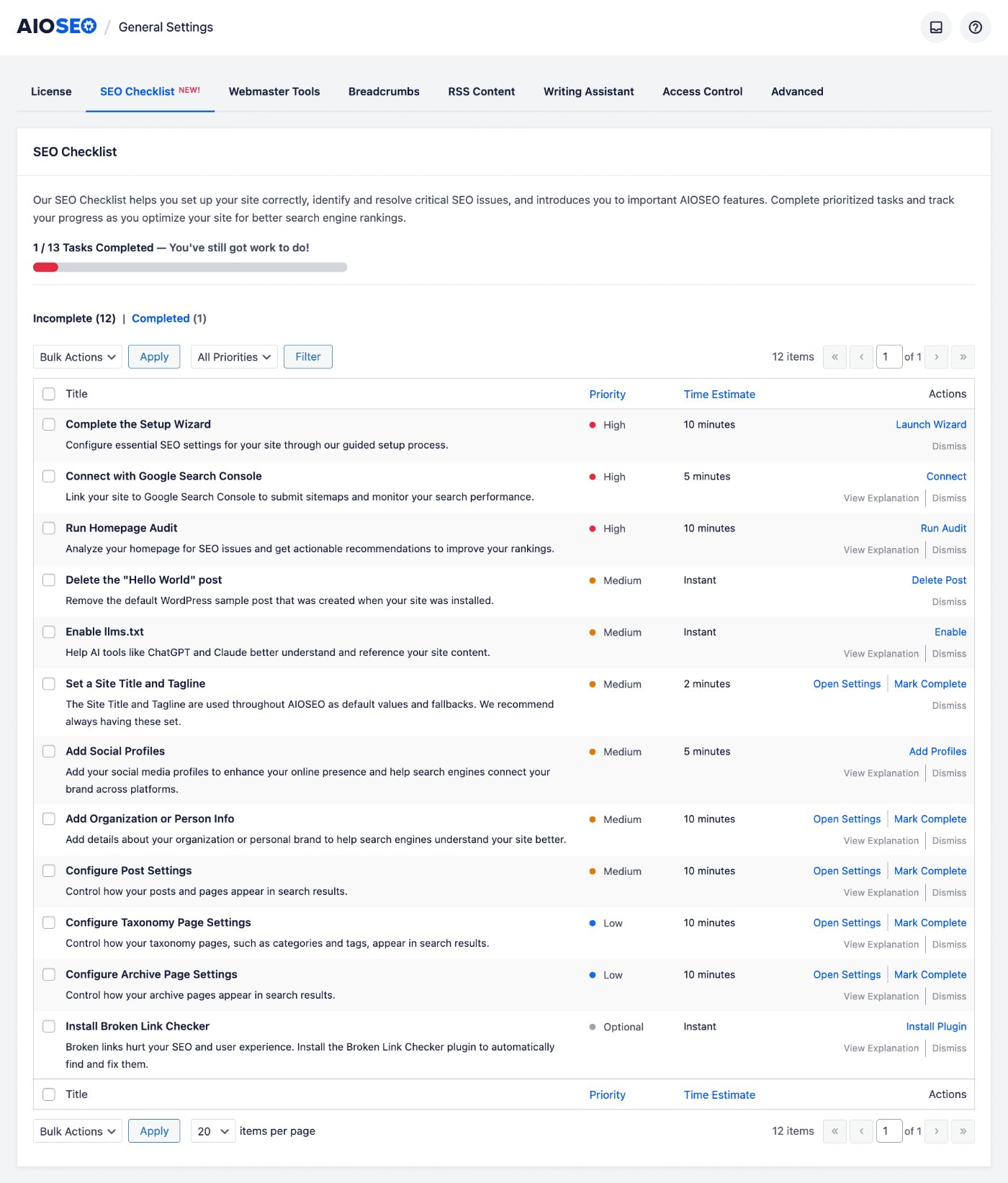
Task: Click the Delete Post link
Action: click(939, 580)
